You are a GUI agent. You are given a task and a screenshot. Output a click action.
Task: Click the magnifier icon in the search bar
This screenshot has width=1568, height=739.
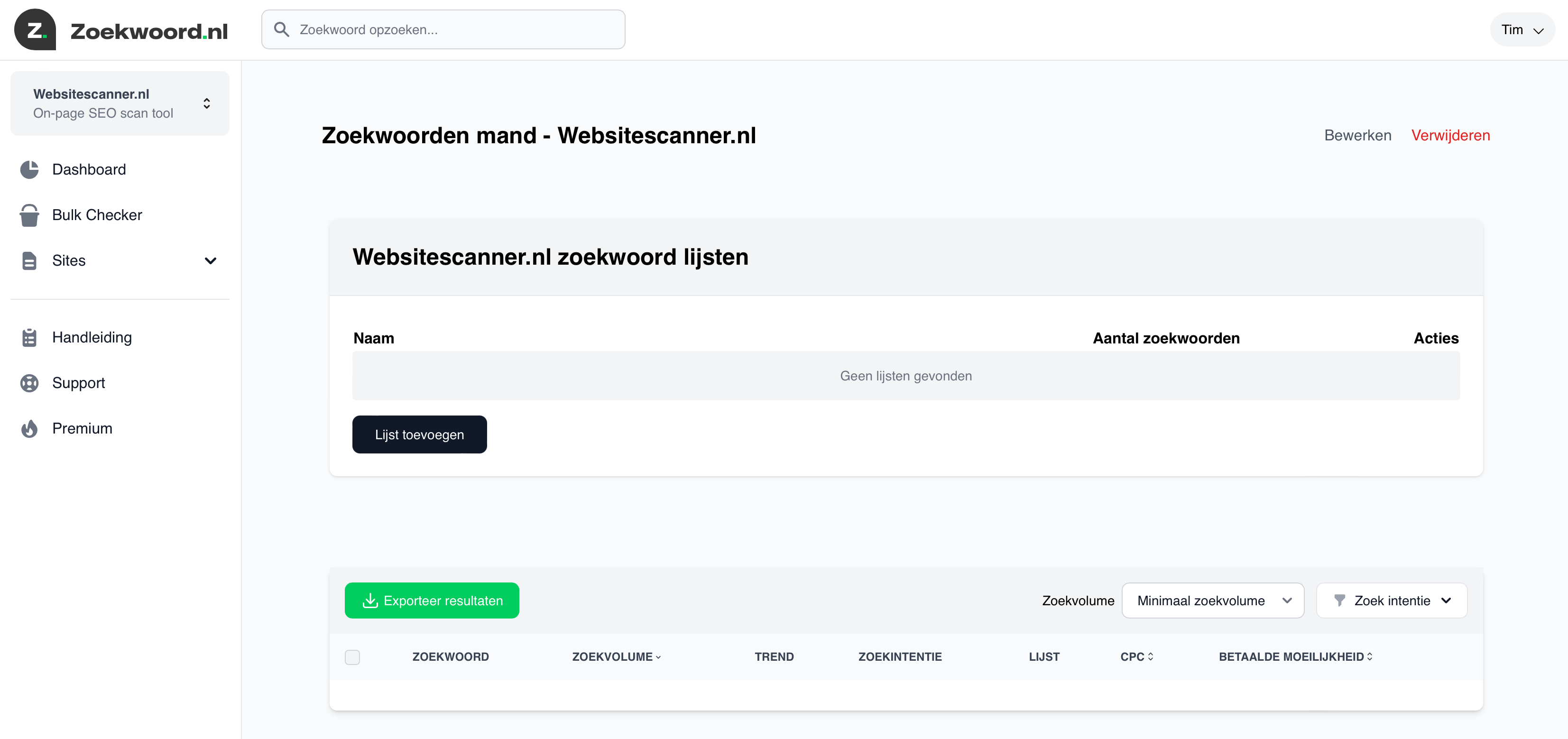point(282,28)
